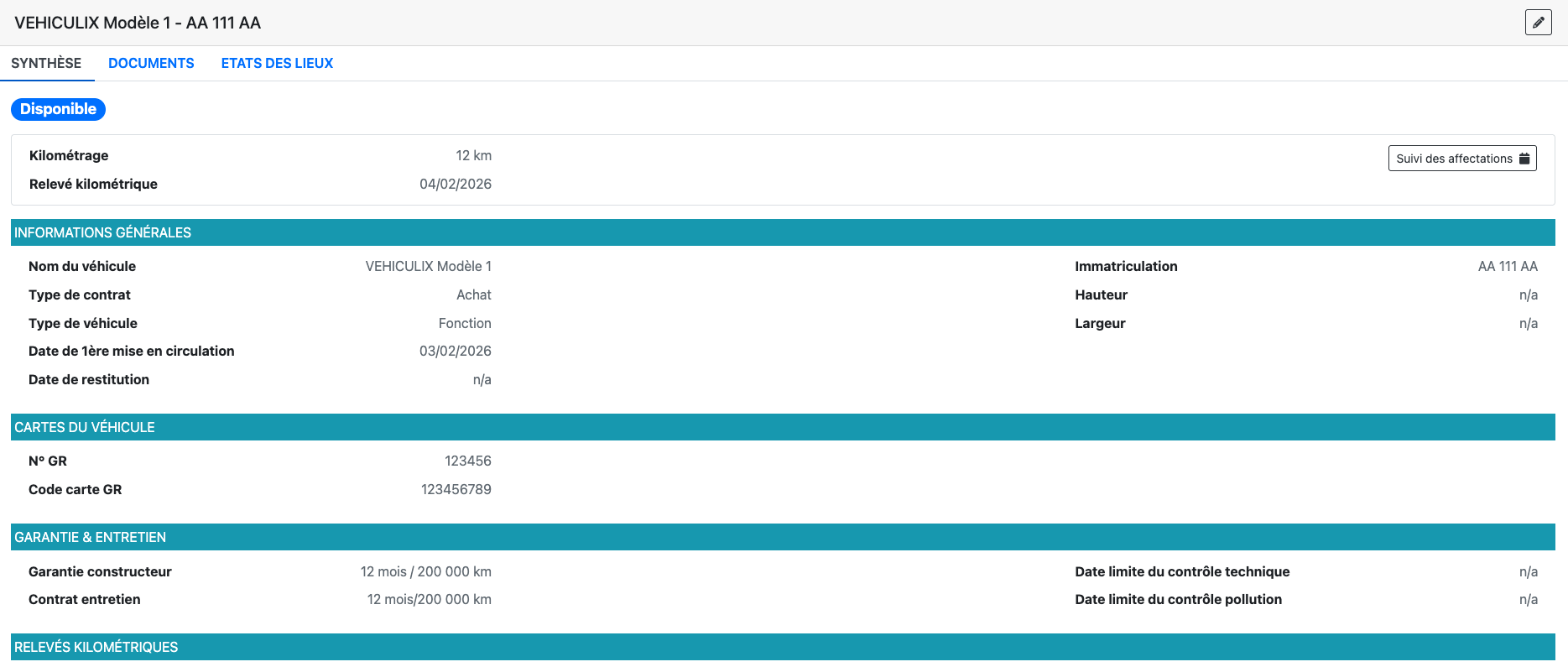Click the N° GR value 123456
The image size is (1568, 667).
467,461
